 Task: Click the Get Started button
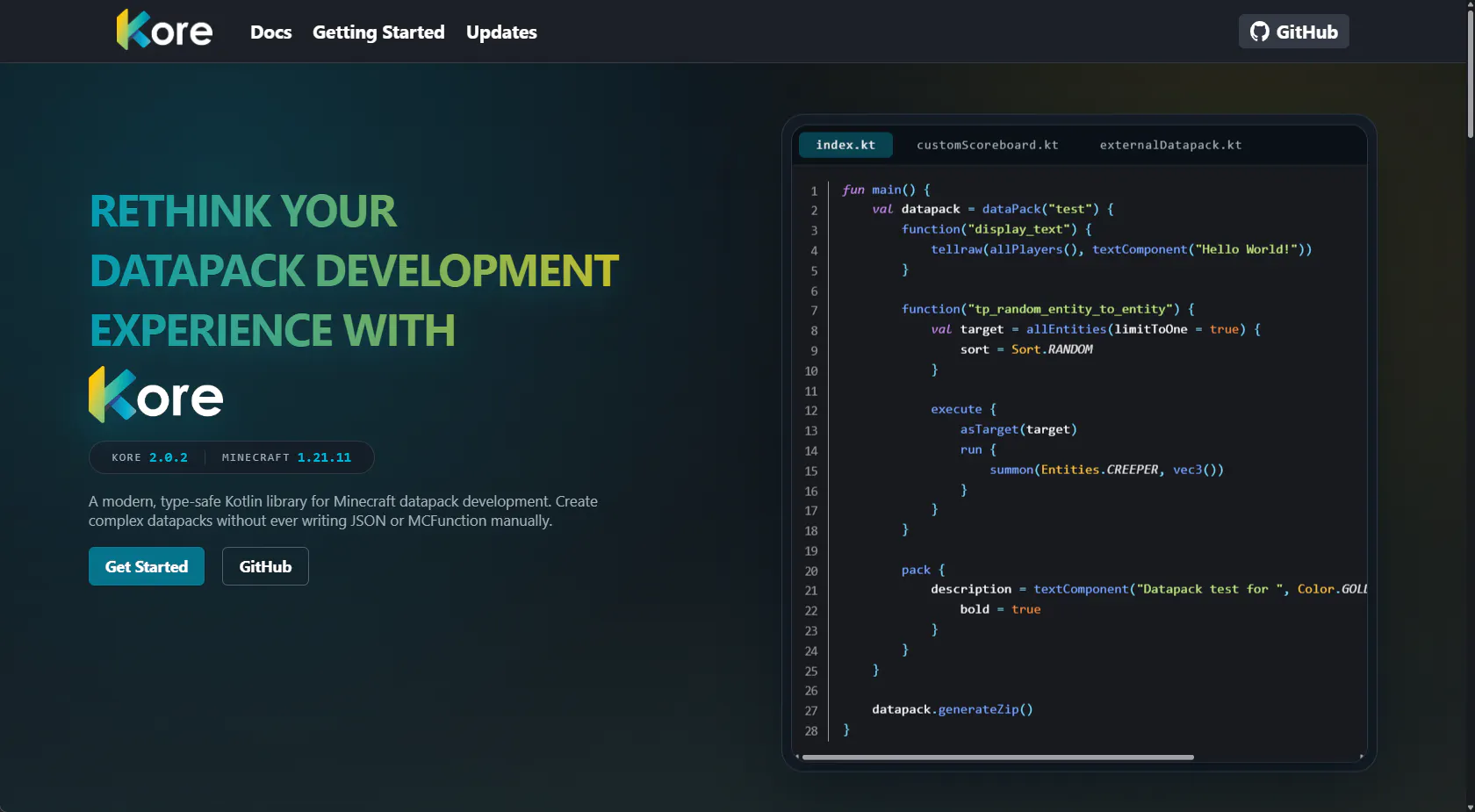(147, 566)
